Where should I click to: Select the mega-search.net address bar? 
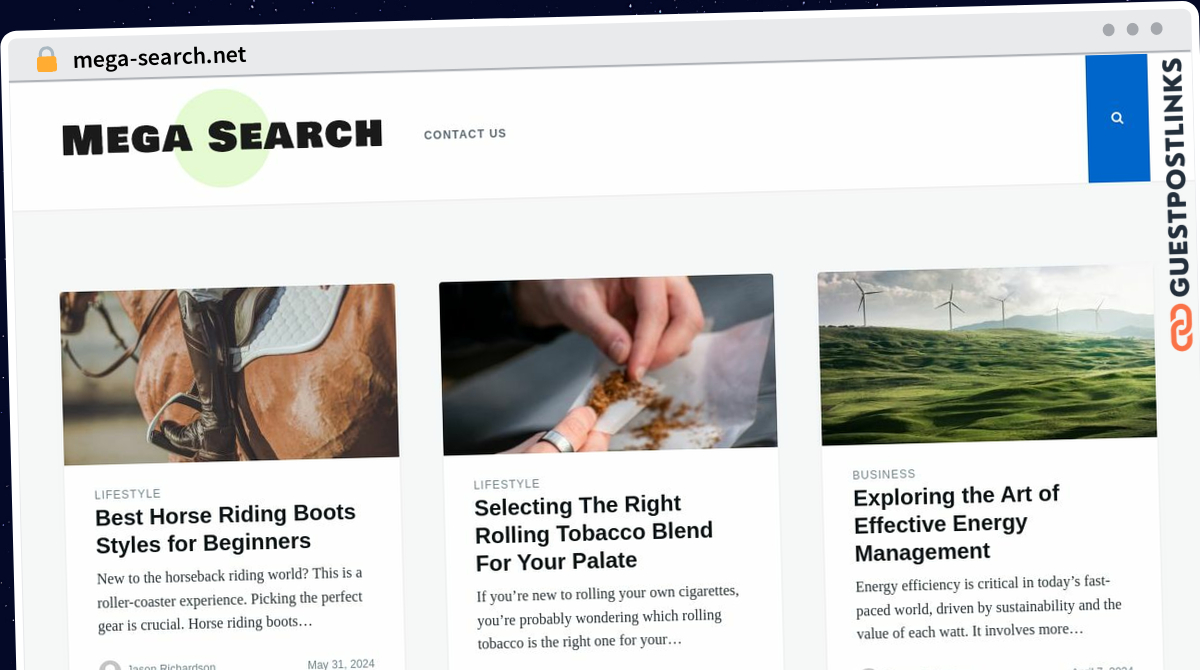[x=160, y=57]
